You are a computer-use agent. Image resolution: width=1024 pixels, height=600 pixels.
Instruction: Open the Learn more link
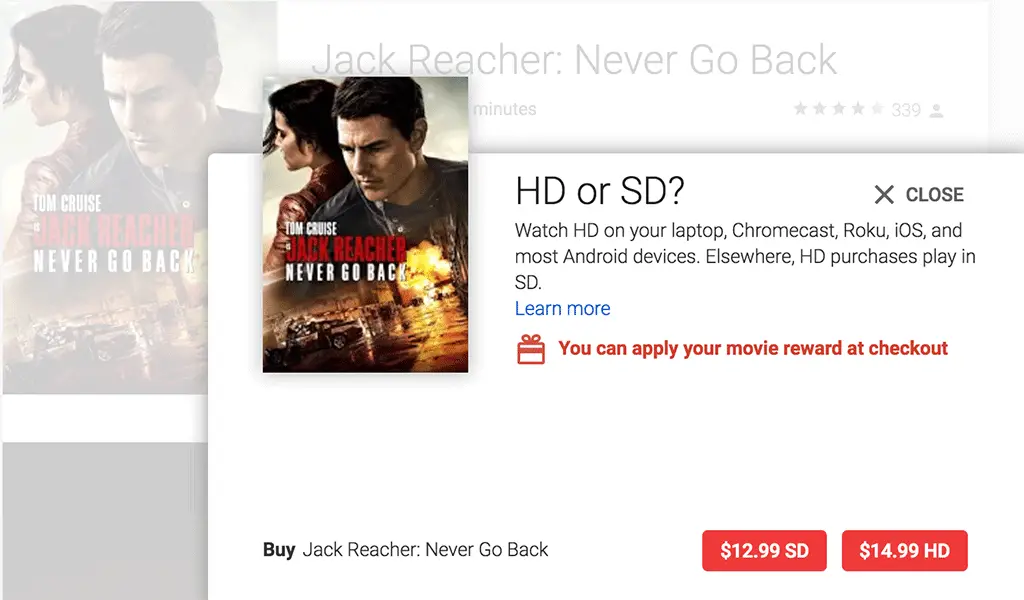point(562,308)
